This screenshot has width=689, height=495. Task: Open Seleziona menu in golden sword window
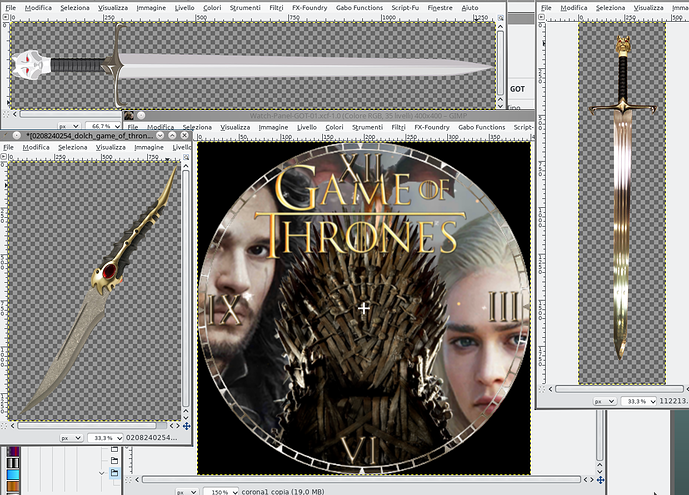(x=610, y=7)
